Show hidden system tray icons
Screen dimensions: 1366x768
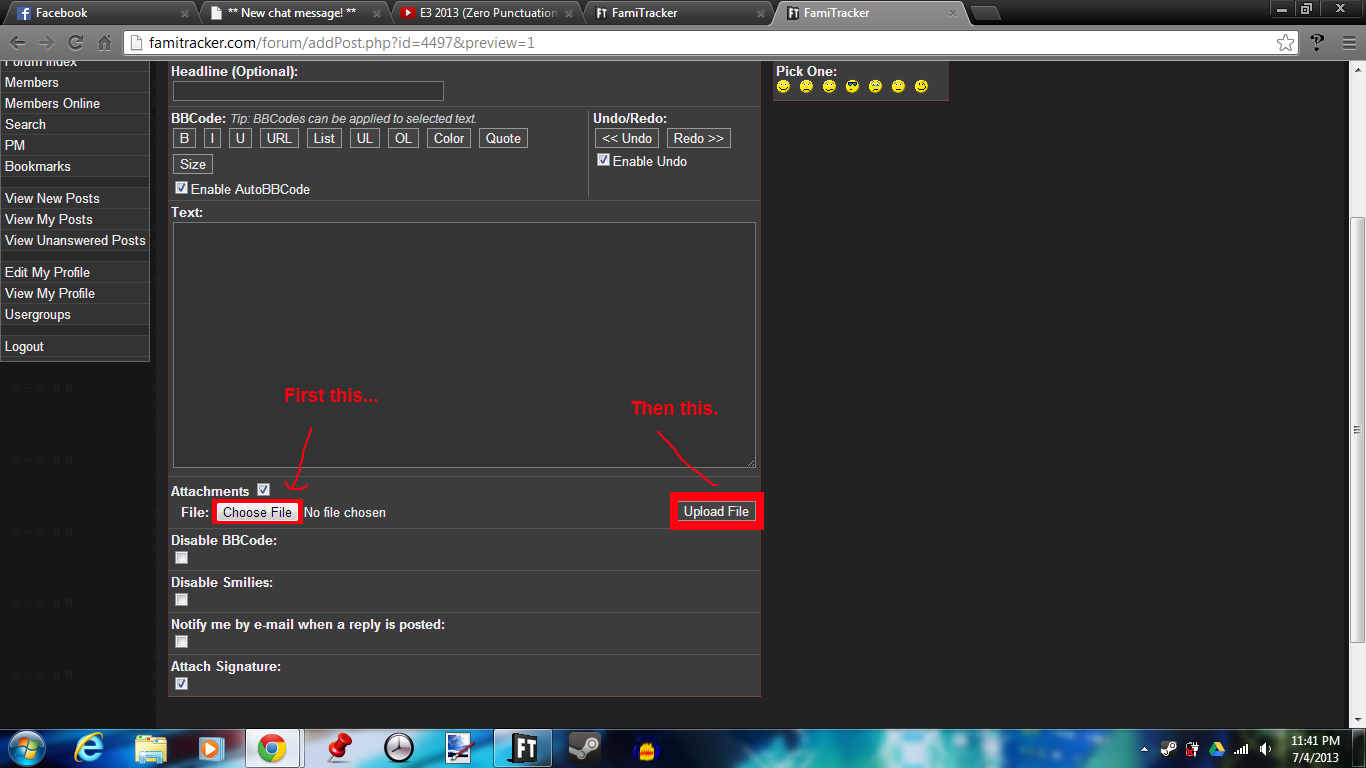point(1144,749)
